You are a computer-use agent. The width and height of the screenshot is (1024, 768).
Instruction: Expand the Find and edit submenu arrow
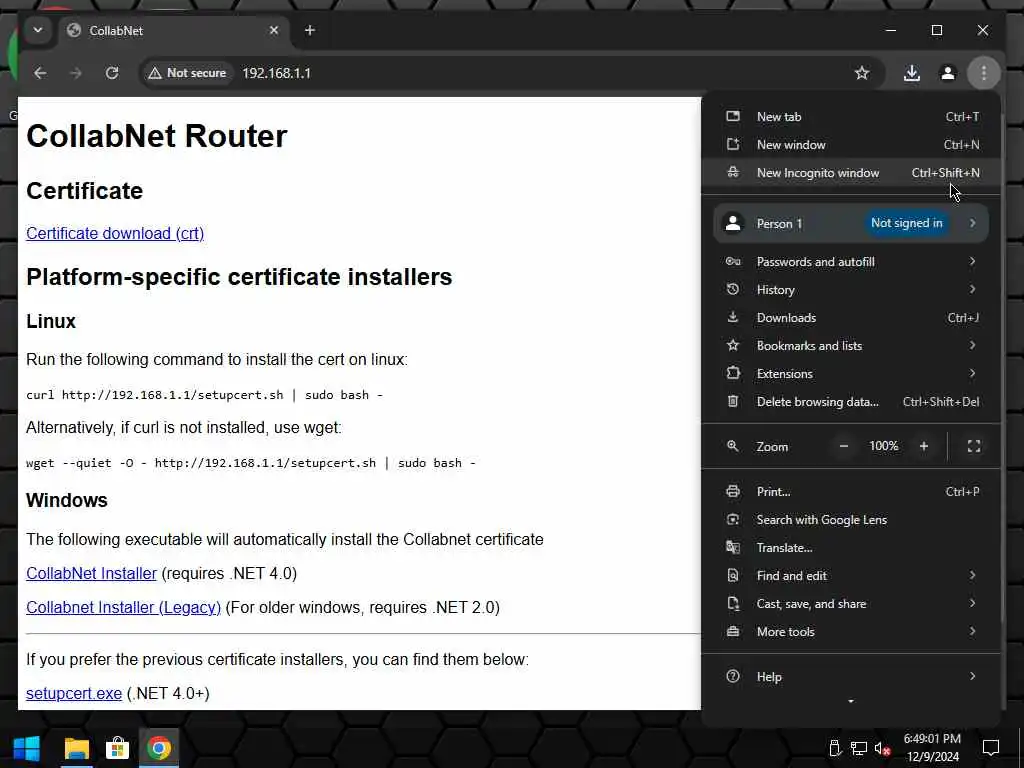972,575
